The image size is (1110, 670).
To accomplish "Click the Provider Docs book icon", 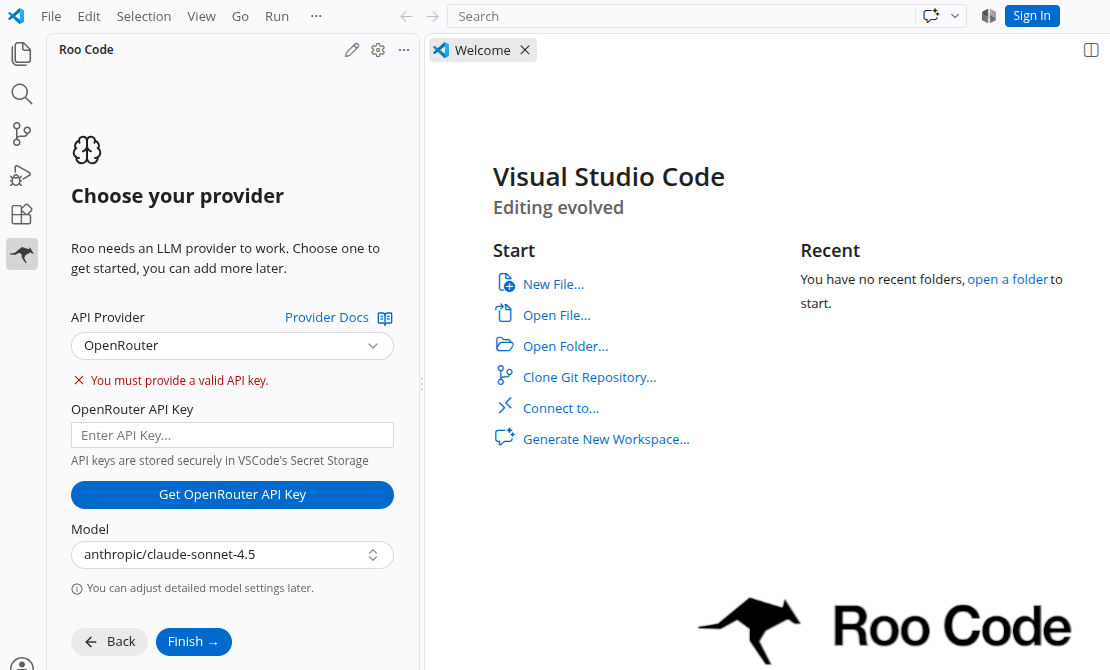I will tap(385, 318).
